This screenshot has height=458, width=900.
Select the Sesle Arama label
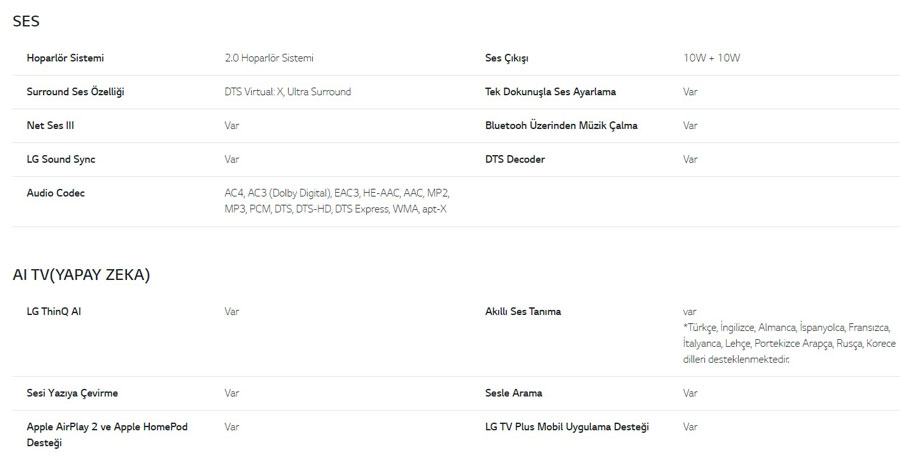point(514,393)
